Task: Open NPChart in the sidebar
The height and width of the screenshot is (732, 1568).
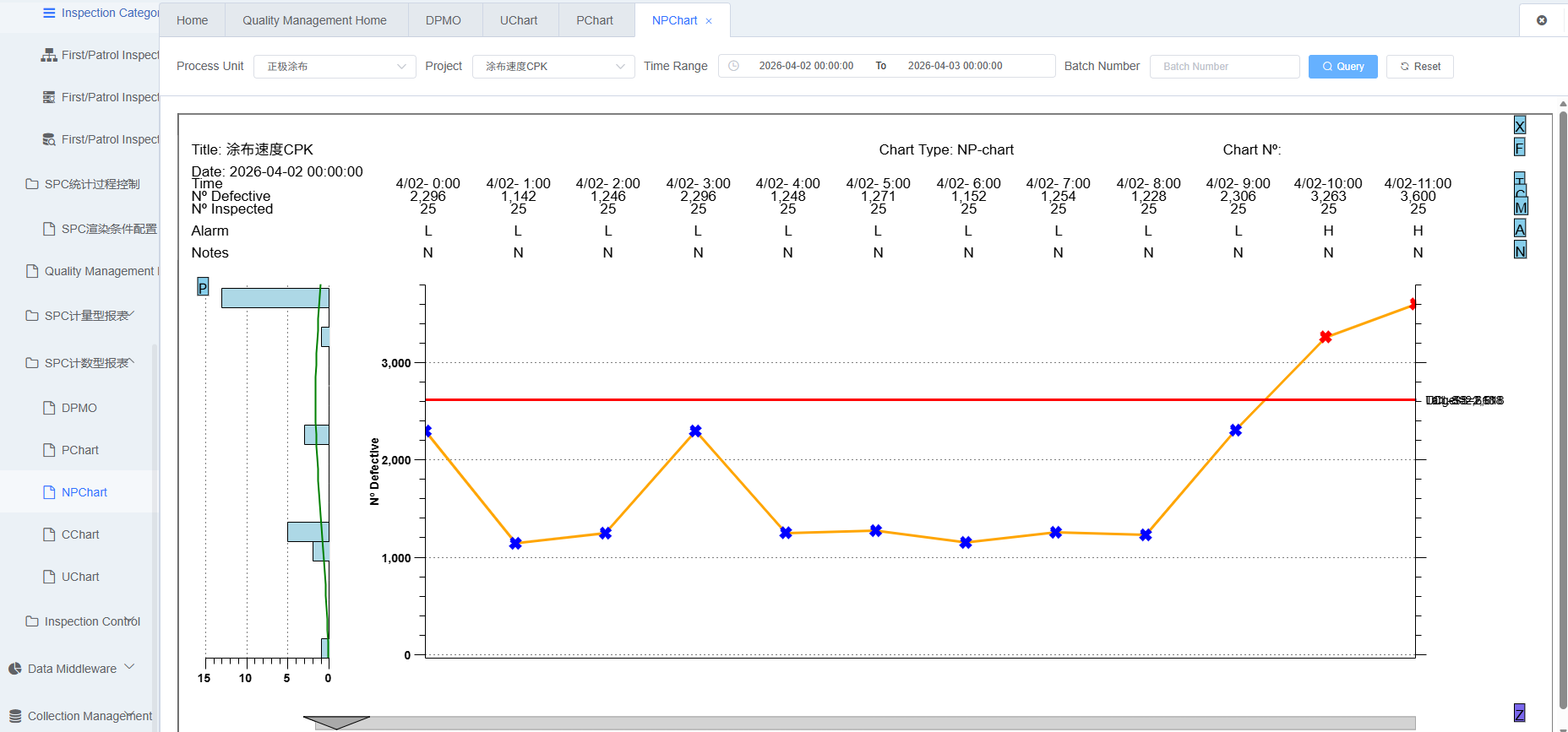Action: coord(84,492)
